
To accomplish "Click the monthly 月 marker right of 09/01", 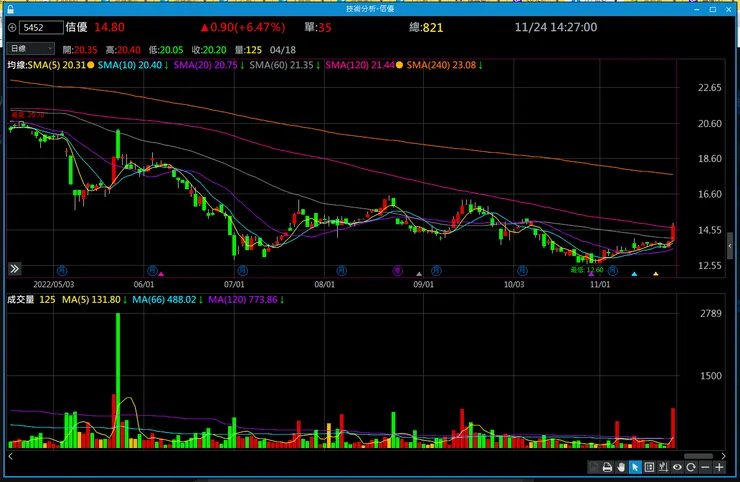I will coord(437,271).
